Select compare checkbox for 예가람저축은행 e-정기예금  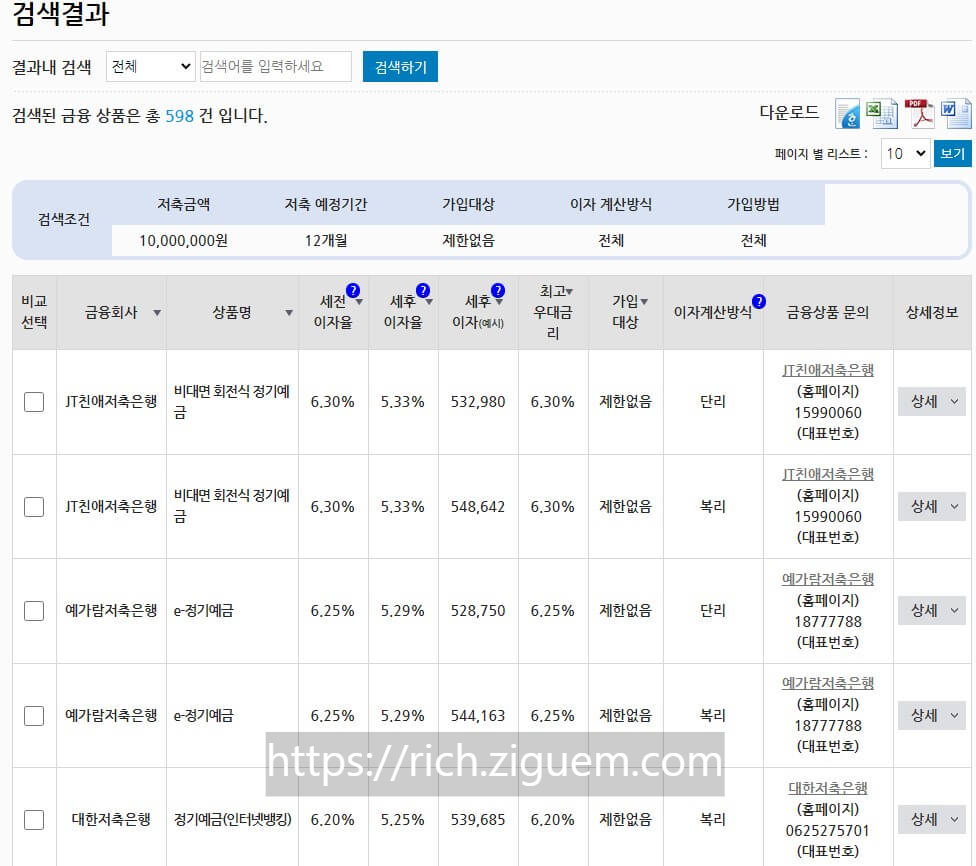pyautogui.click(x=34, y=610)
